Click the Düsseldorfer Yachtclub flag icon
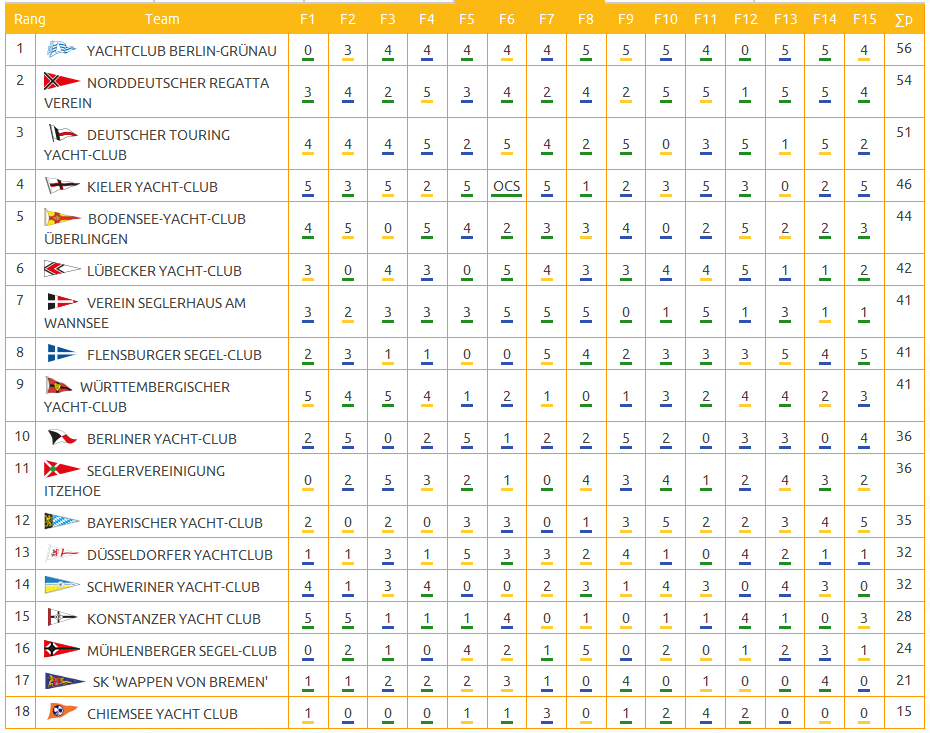 (x=62, y=553)
